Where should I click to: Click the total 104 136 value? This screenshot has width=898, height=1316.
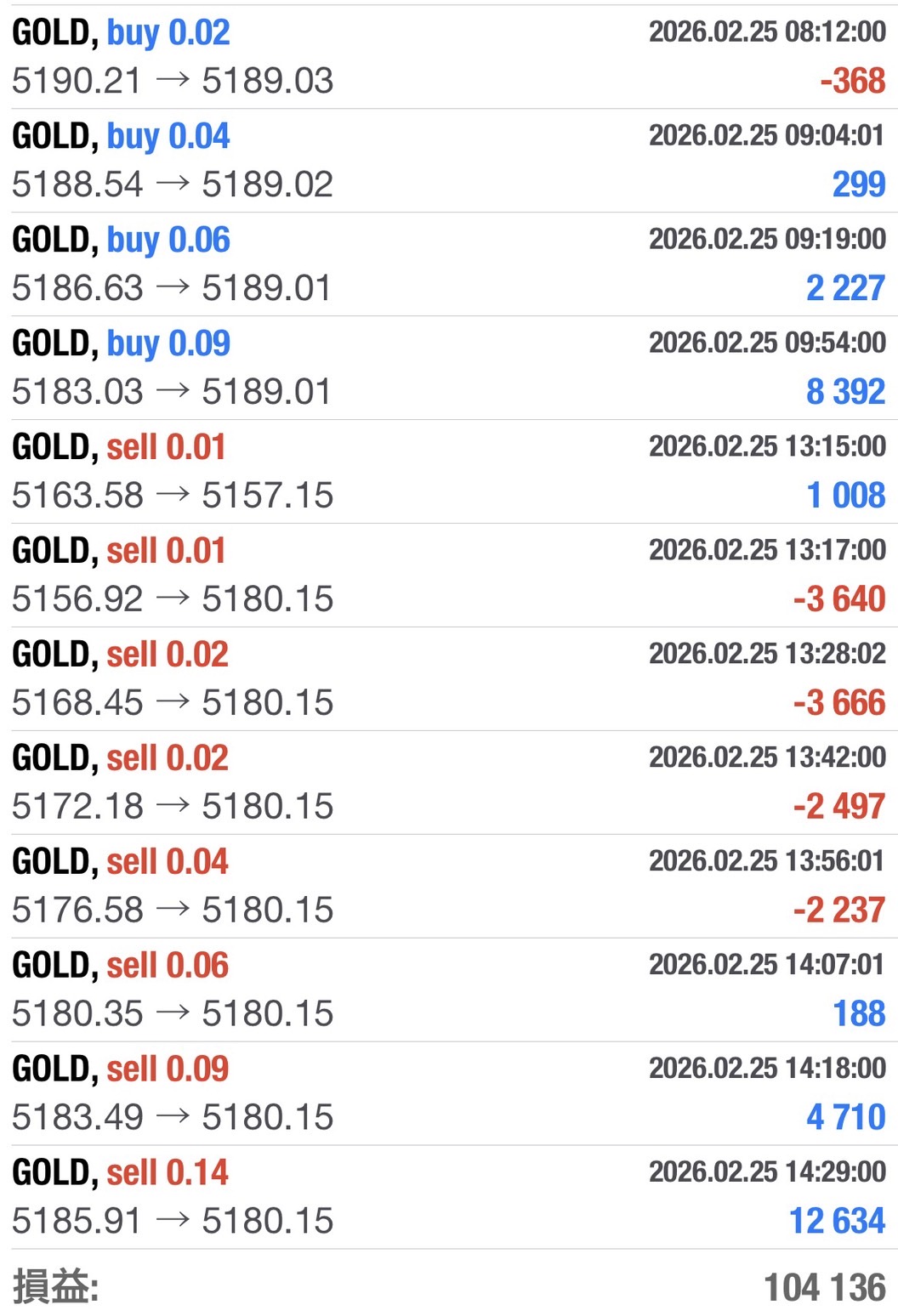(x=824, y=1288)
